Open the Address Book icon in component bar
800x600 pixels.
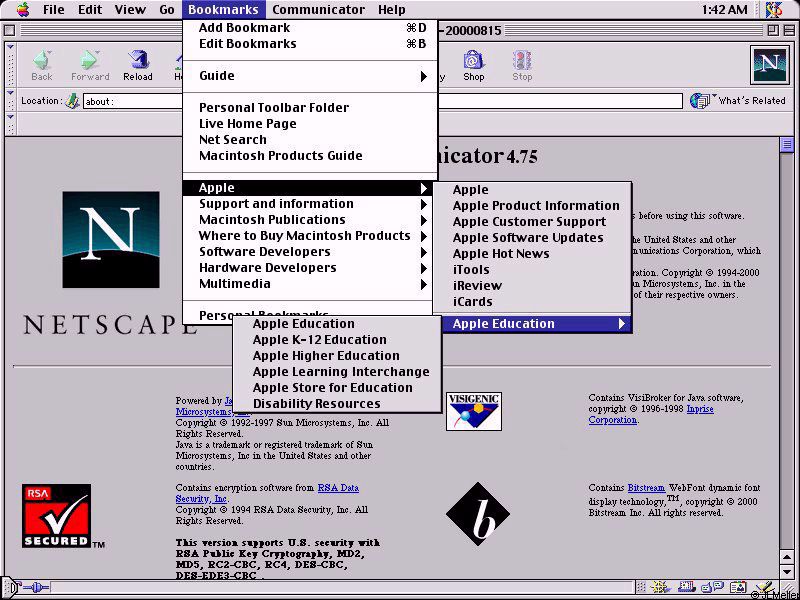click(x=738, y=588)
